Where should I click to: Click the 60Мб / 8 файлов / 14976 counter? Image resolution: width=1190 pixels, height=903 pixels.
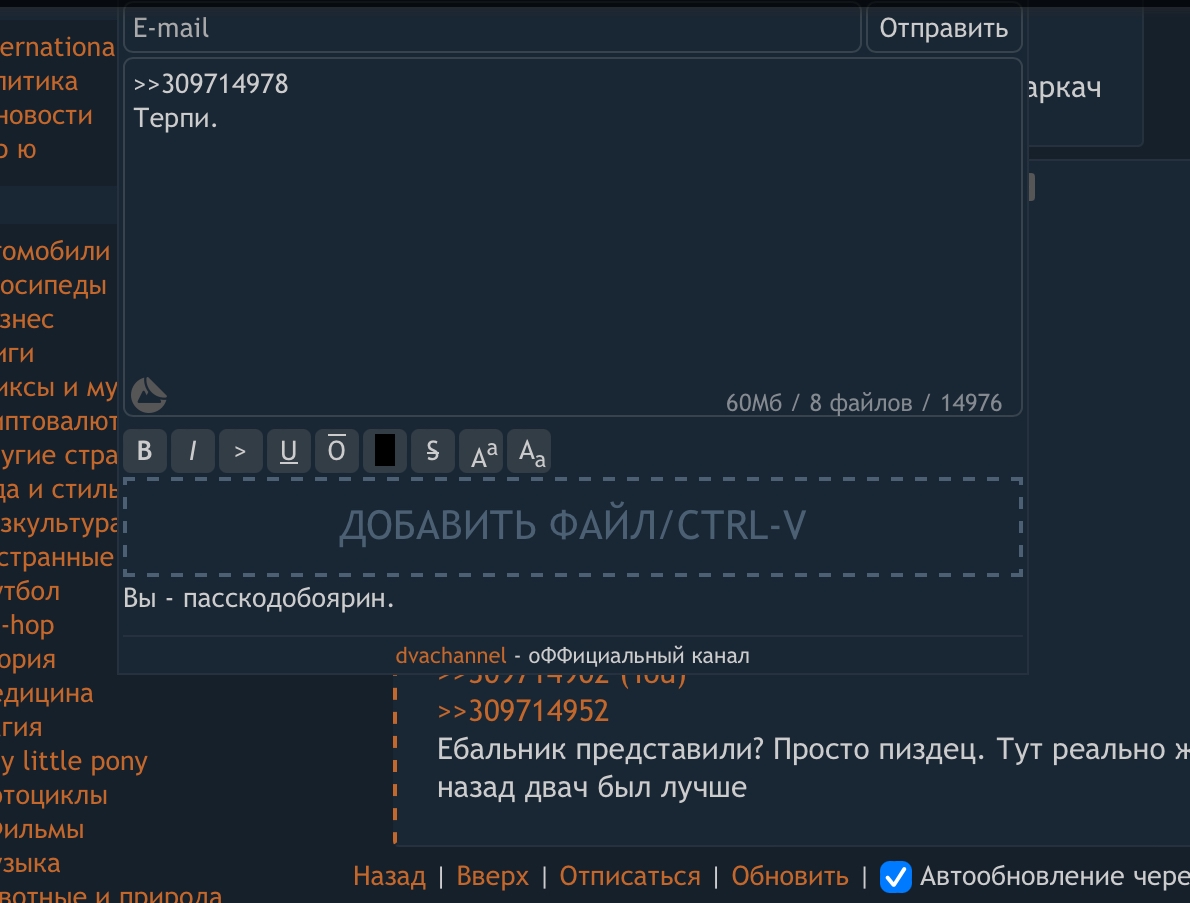point(864,403)
